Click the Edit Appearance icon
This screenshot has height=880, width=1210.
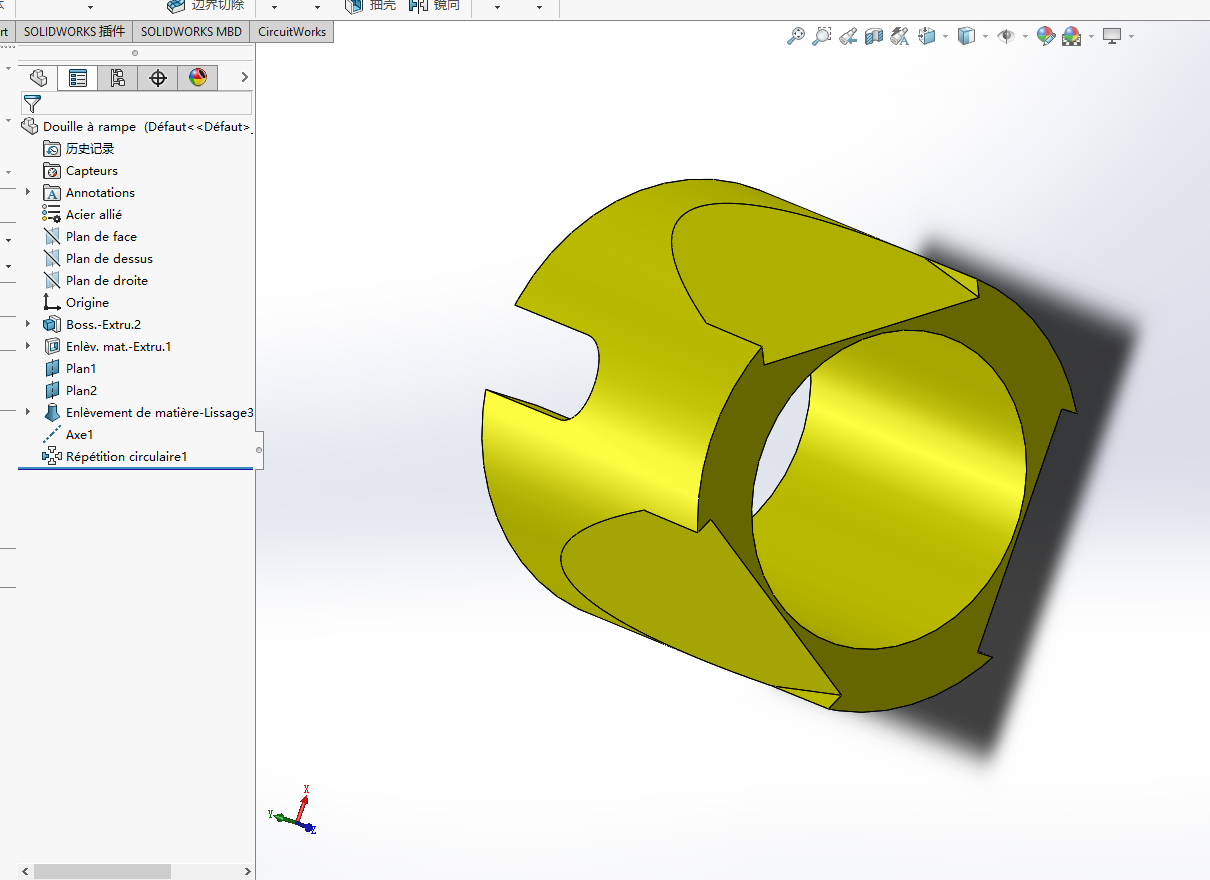pyautogui.click(x=1046, y=36)
